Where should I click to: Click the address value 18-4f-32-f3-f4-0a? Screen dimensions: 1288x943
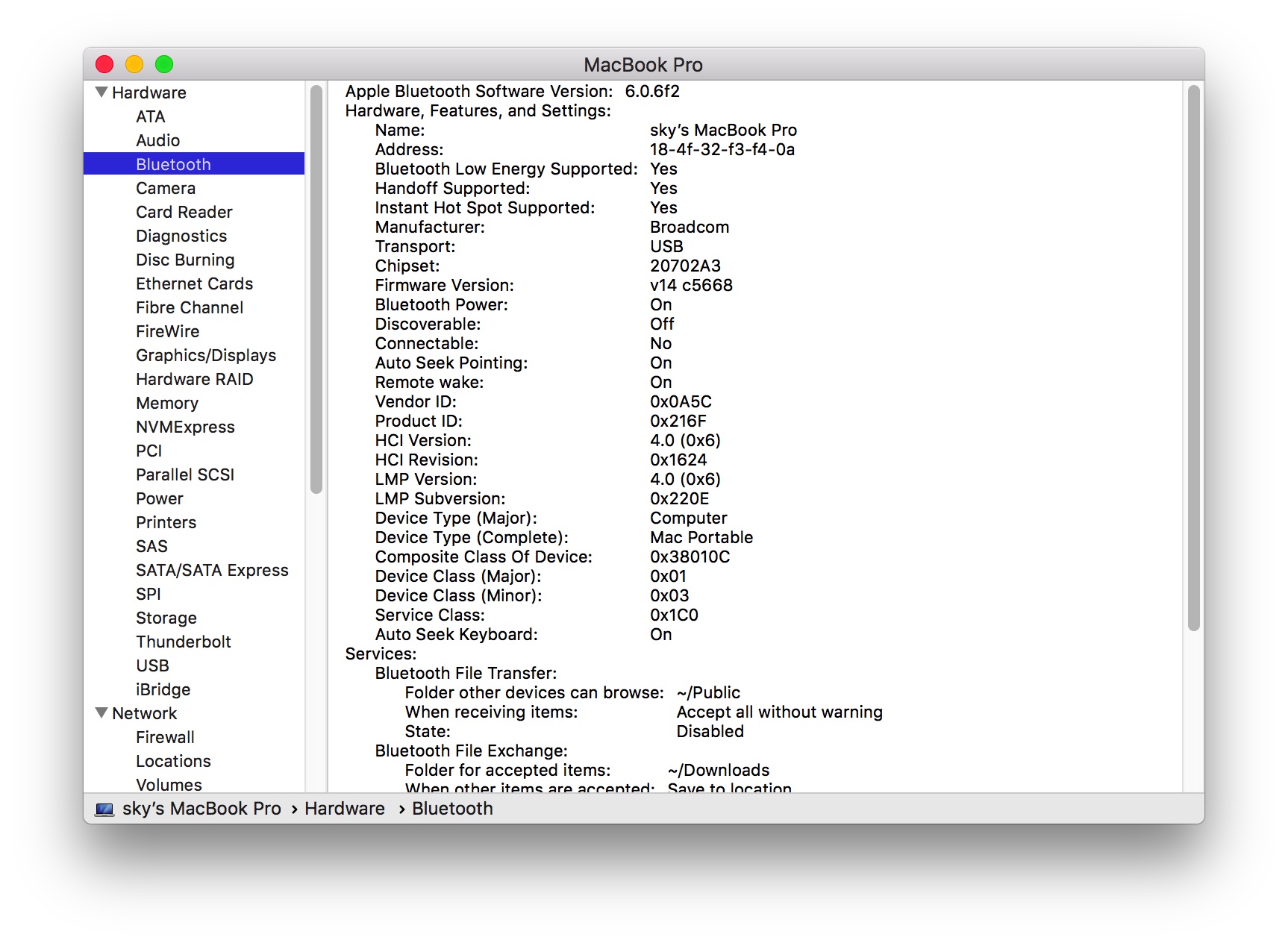click(722, 149)
